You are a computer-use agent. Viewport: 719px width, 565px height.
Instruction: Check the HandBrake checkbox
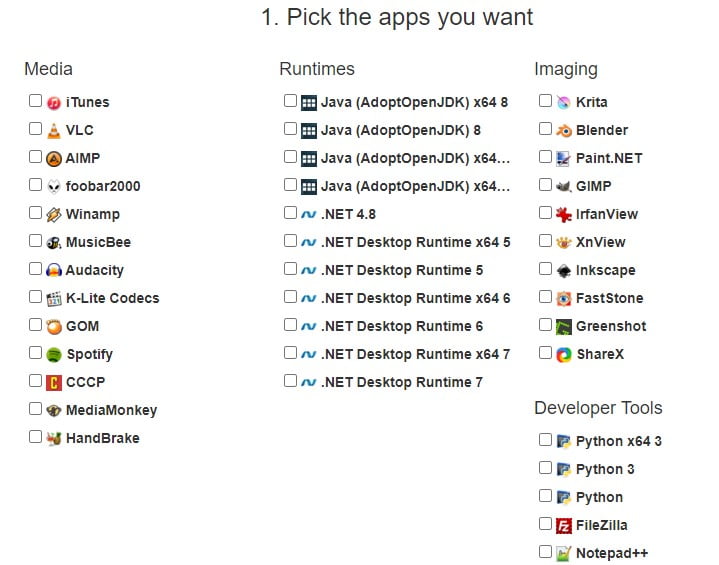pos(35,437)
